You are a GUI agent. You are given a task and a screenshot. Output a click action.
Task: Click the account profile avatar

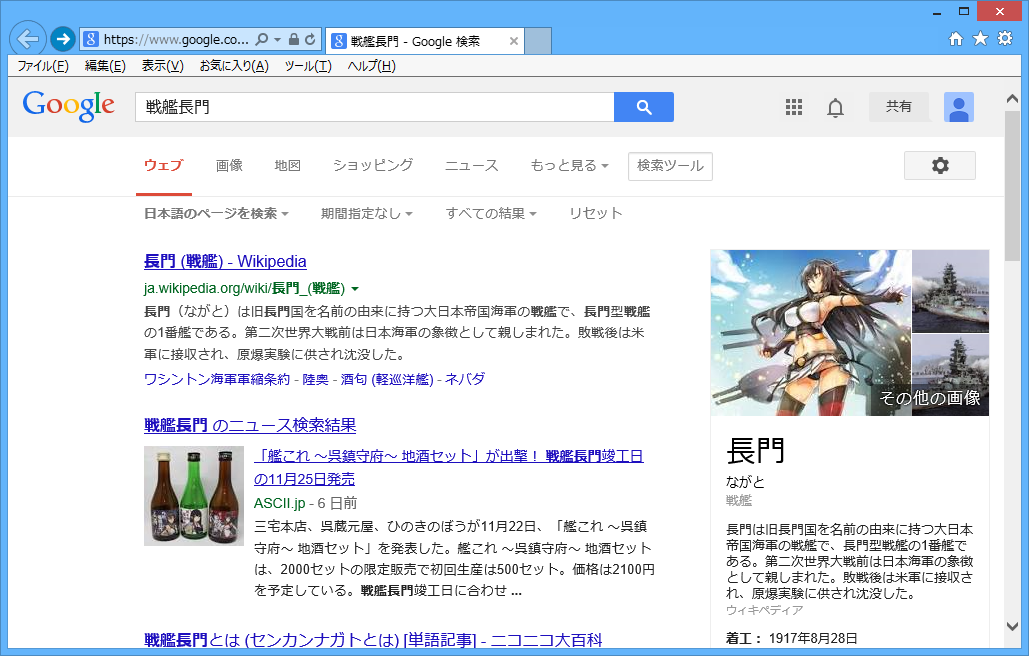click(x=959, y=107)
